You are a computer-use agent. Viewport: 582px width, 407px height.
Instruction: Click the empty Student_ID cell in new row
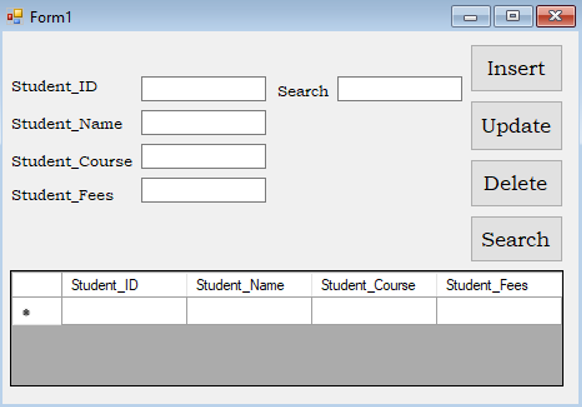(124, 311)
